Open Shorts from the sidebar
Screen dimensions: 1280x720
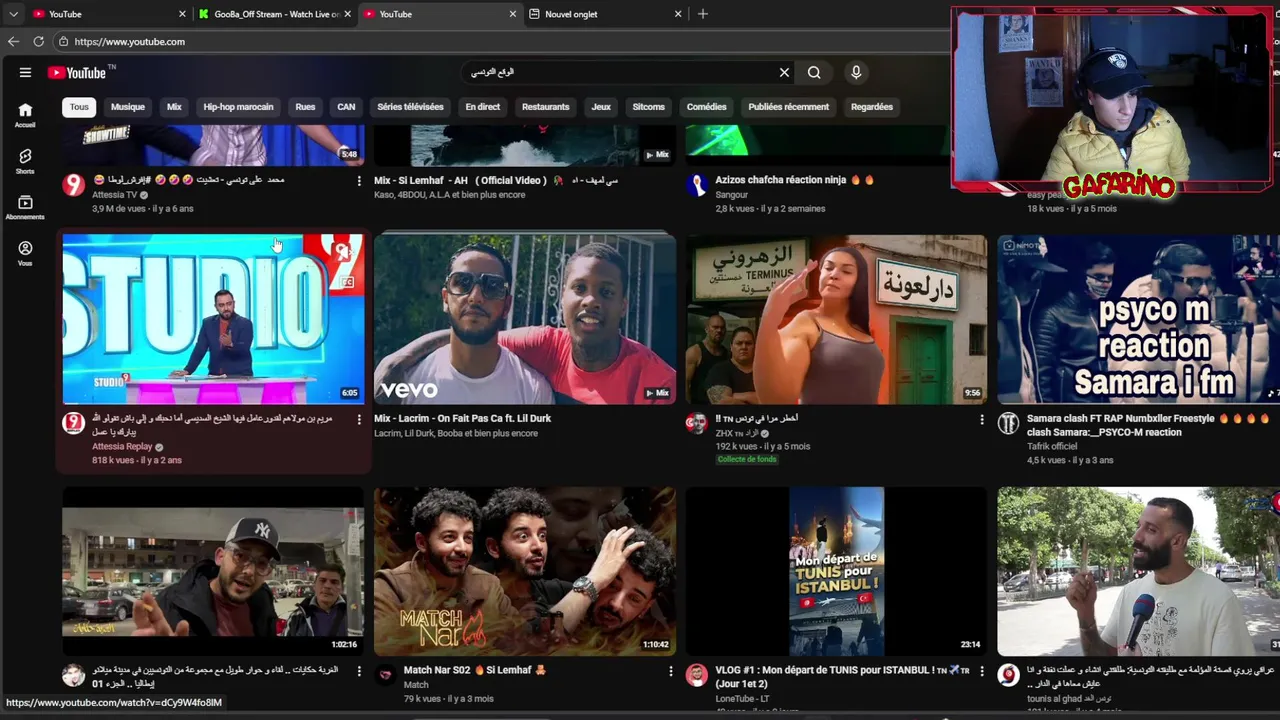tap(25, 161)
